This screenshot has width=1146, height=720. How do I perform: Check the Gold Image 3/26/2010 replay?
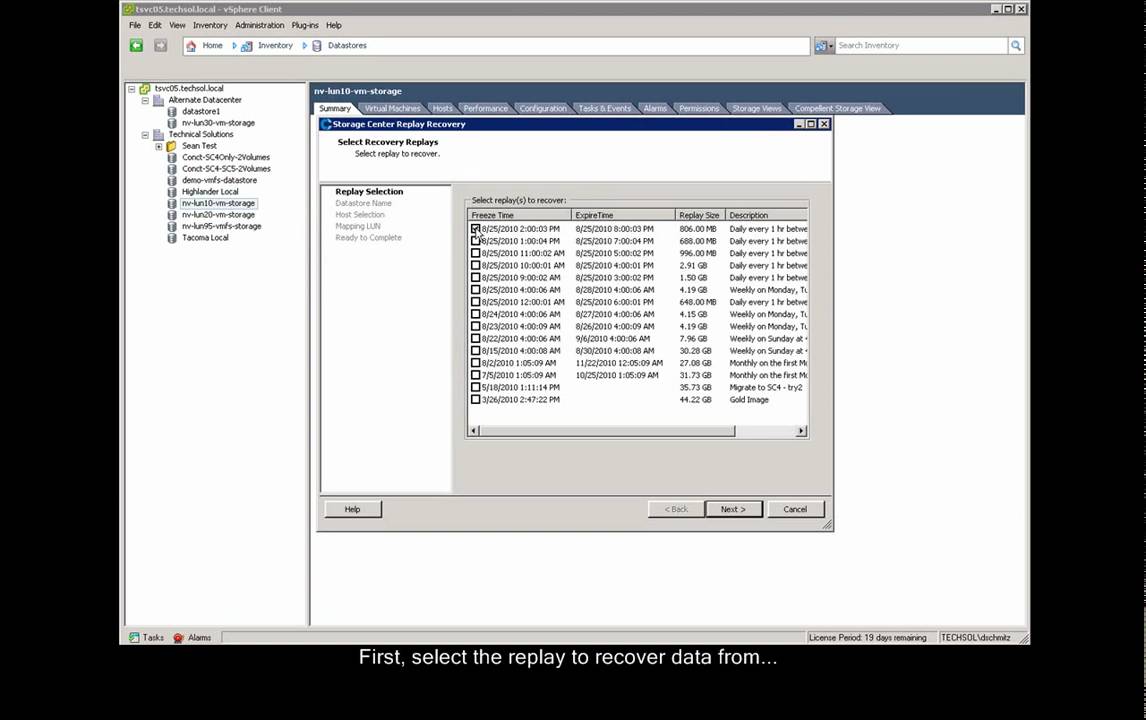(476, 399)
